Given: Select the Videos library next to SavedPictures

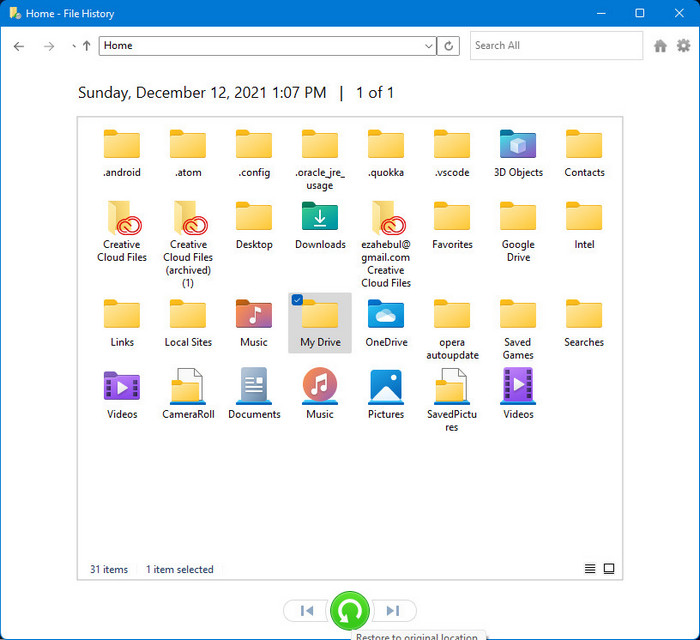Looking at the screenshot, I should tap(518, 394).
